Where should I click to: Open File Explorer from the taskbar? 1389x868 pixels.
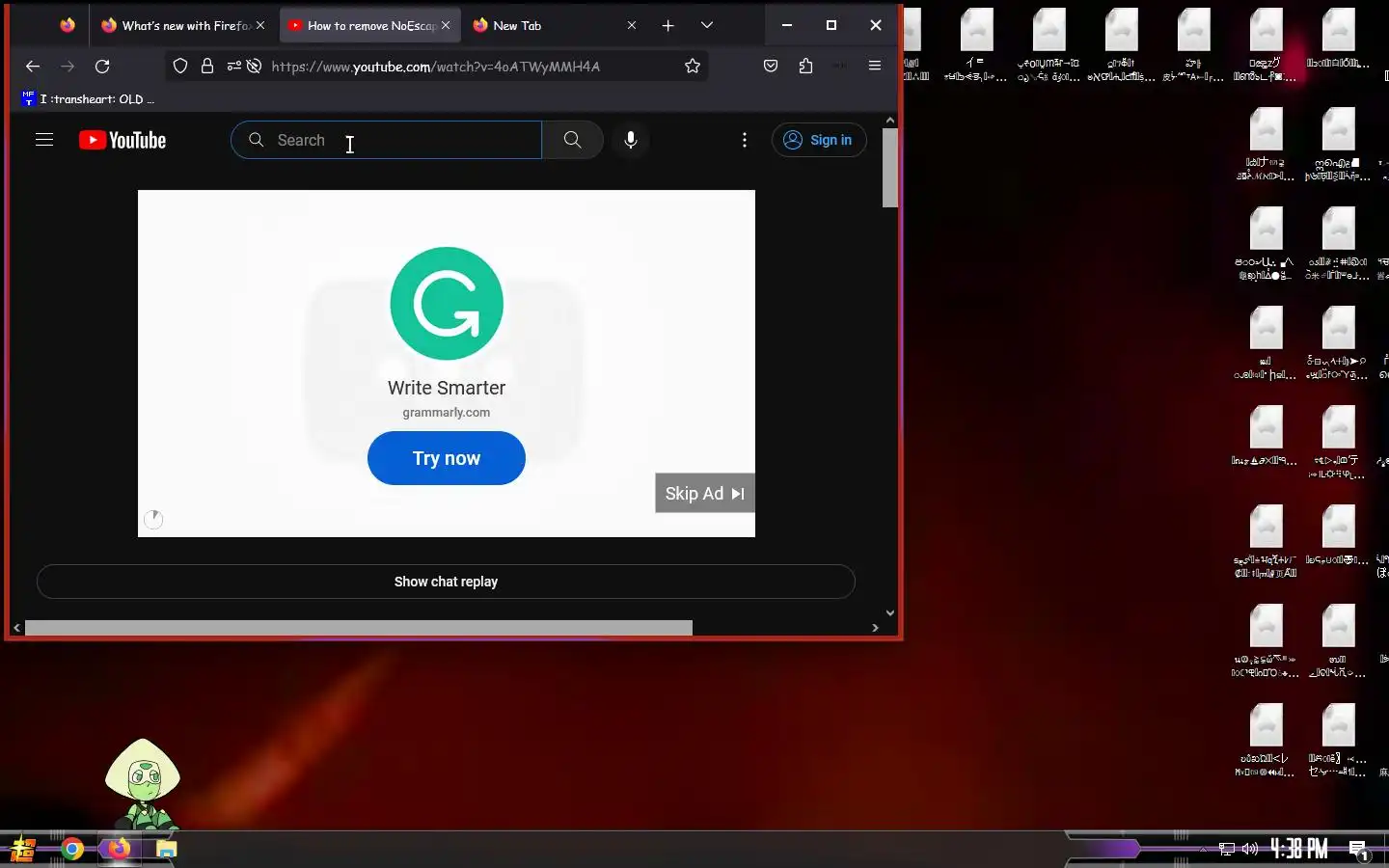167,850
